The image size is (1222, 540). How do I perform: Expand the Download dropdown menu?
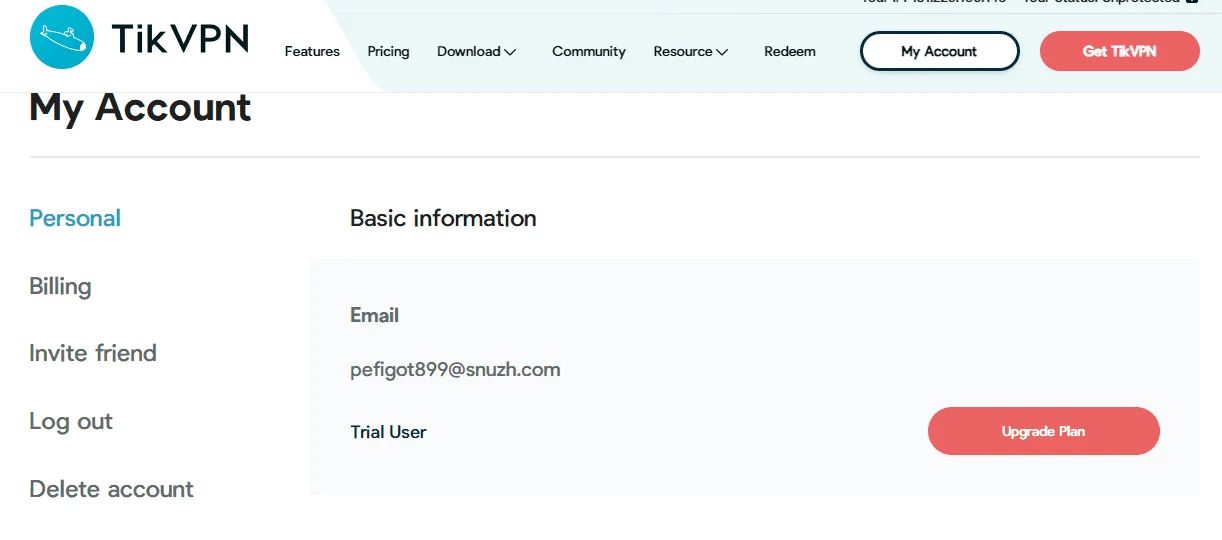(x=476, y=51)
